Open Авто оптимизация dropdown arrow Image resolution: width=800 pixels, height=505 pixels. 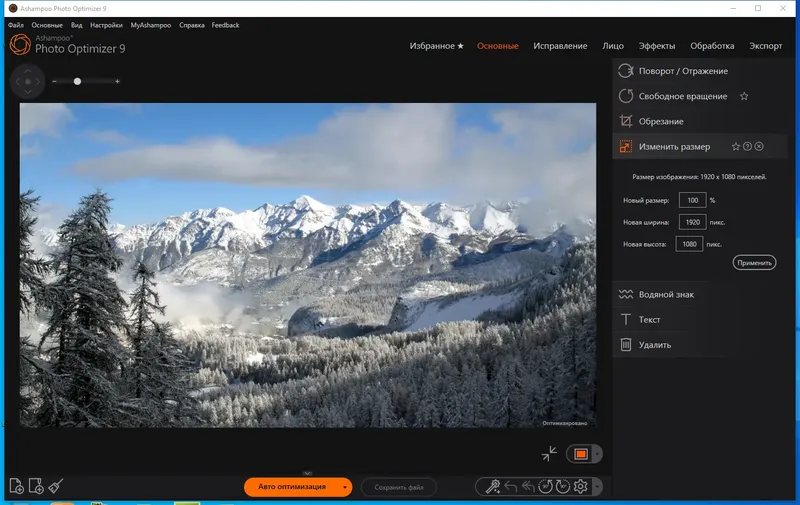pyautogui.click(x=345, y=487)
